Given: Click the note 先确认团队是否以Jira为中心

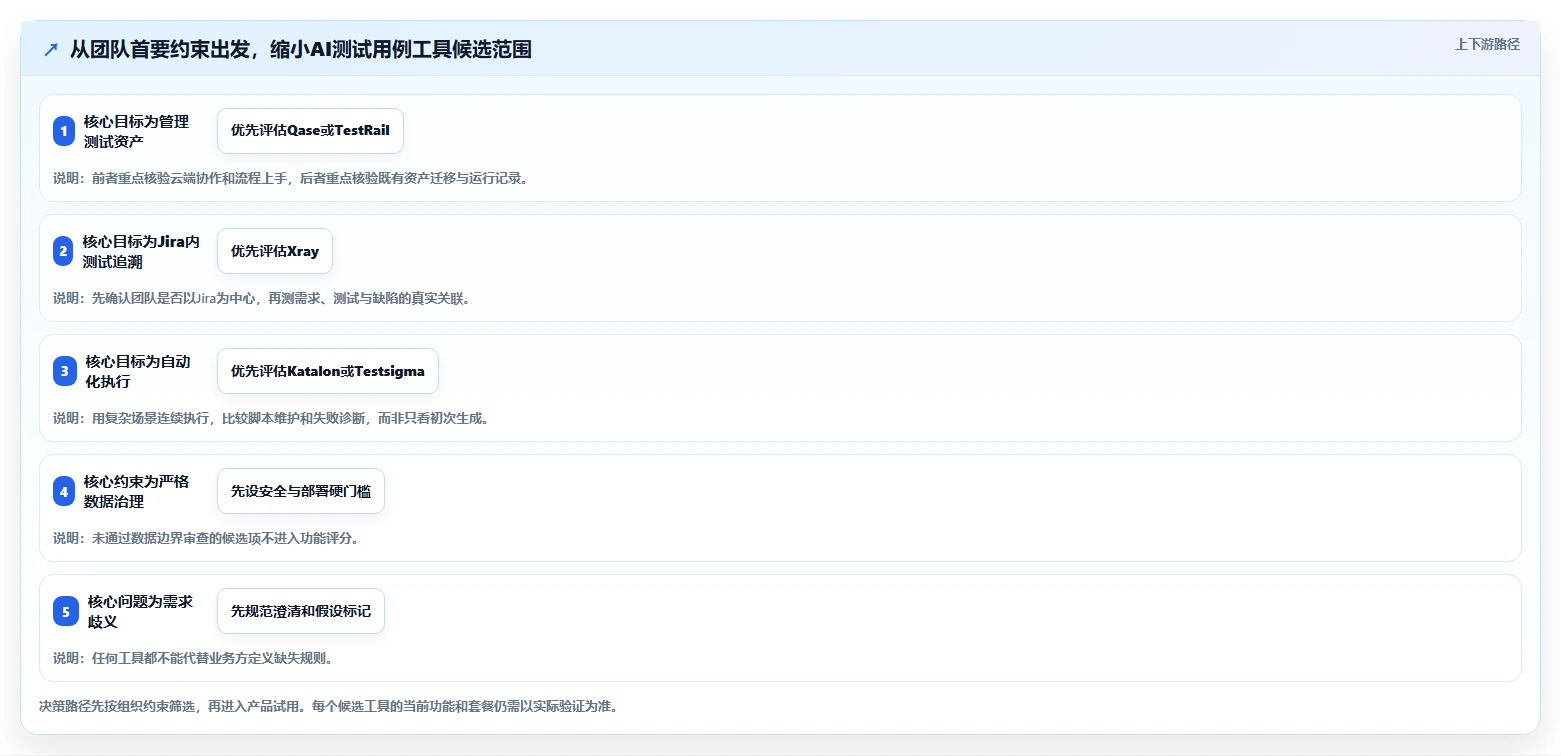Looking at the screenshot, I should (261, 298).
